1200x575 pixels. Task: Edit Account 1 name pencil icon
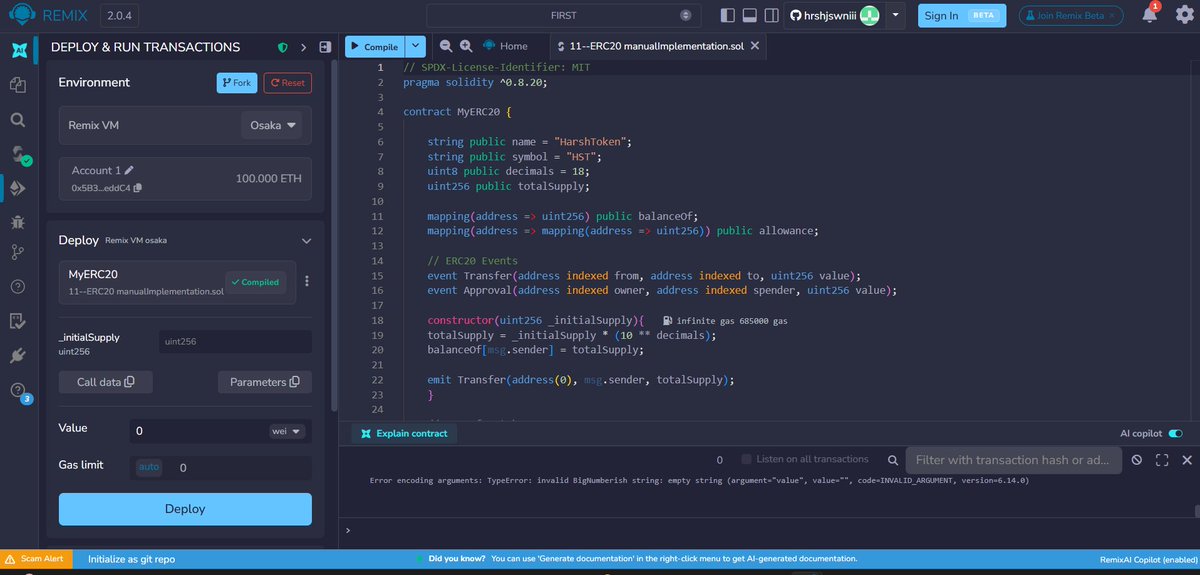[129, 171]
